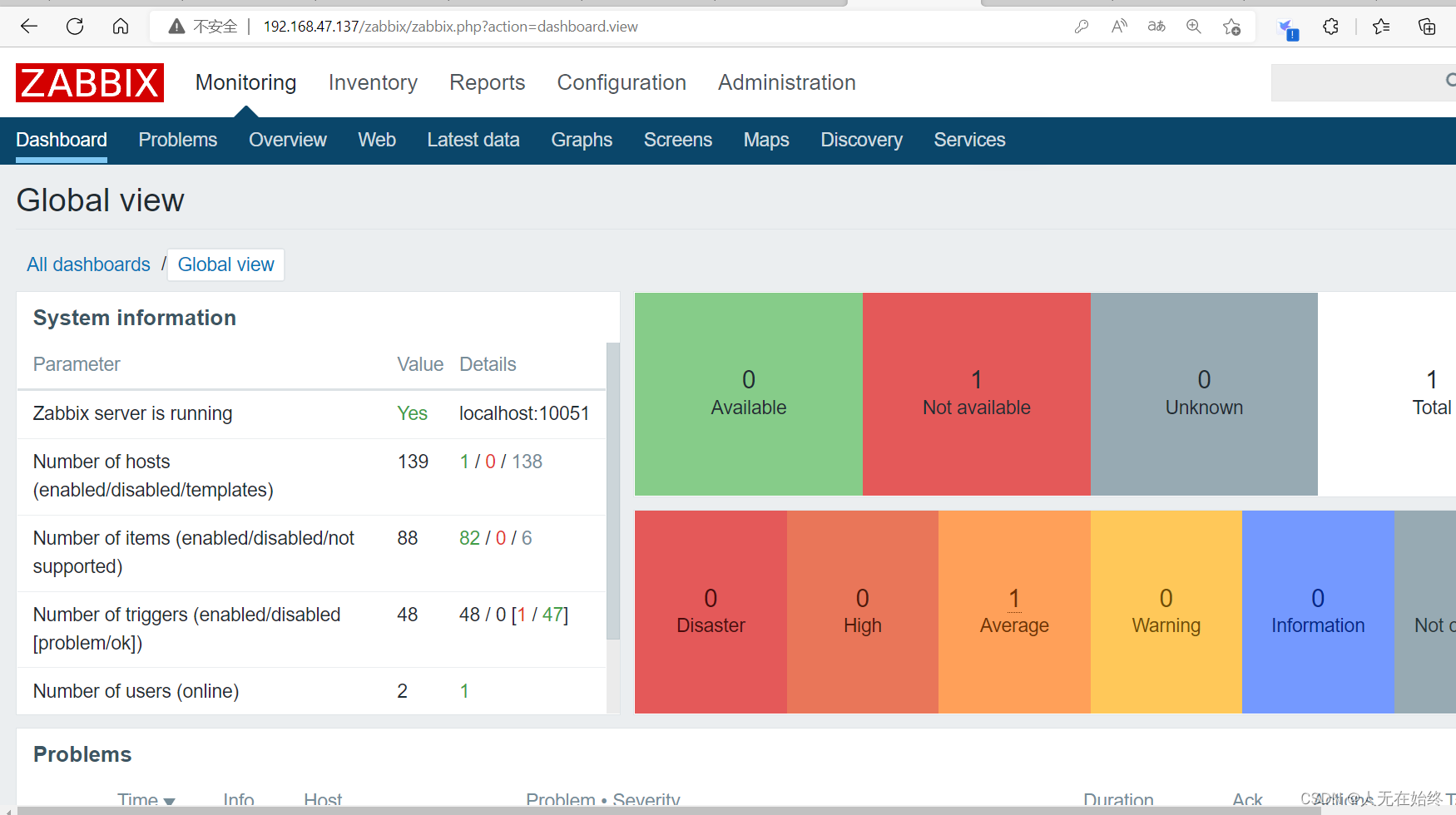Switch to the Problems submenu tab
This screenshot has height=815, width=1456.
tap(178, 140)
